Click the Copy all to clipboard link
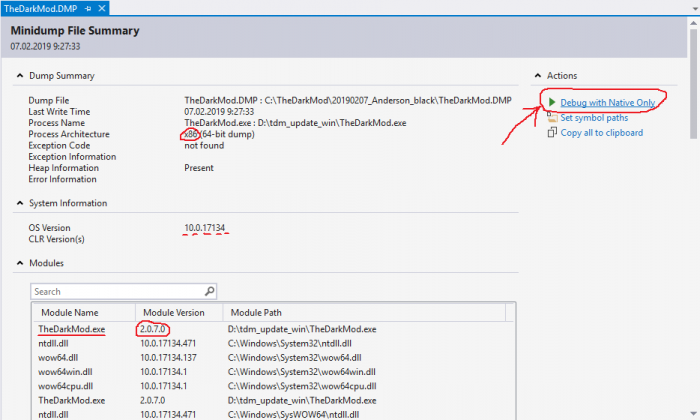The image size is (700, 420). click(x=602, y=133)
